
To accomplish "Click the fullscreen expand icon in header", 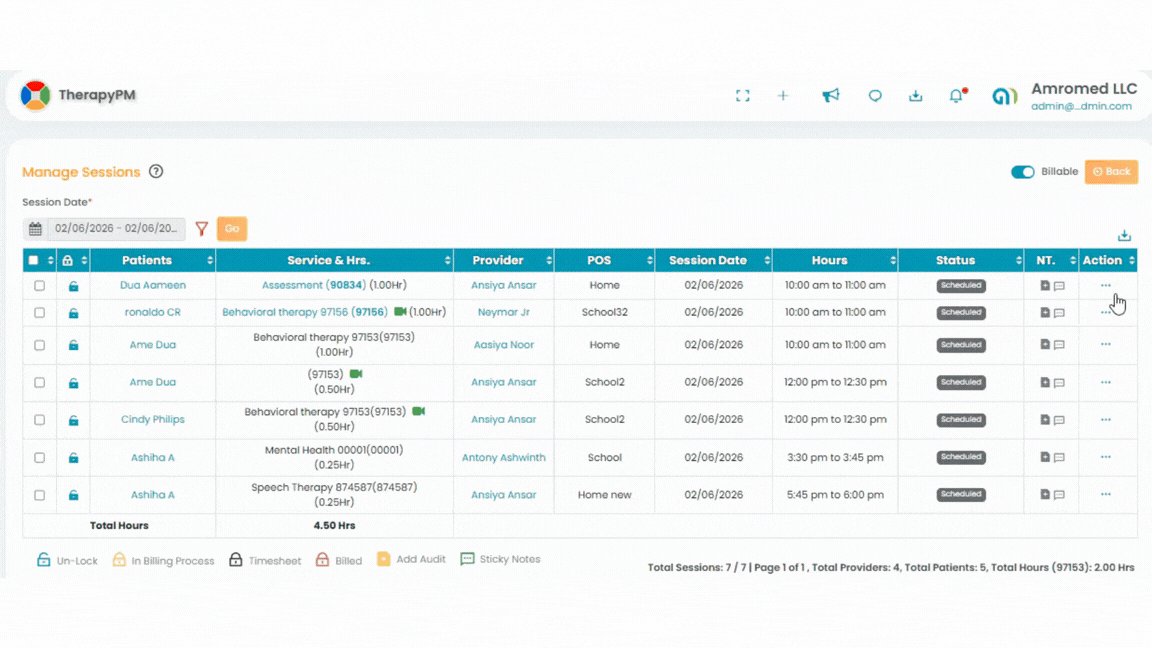I will [742, 96].
